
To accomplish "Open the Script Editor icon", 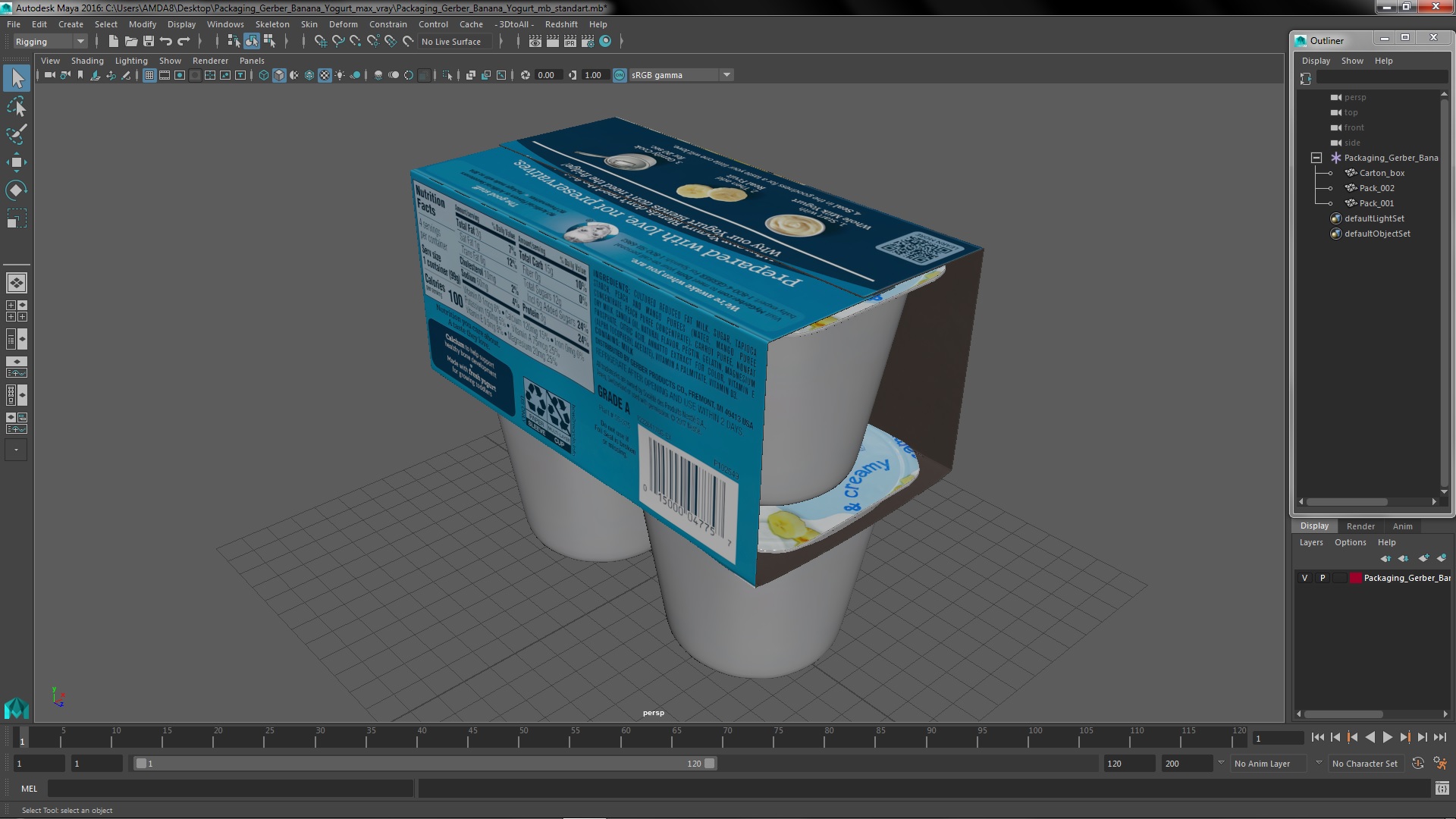I will pos(1442,789).
